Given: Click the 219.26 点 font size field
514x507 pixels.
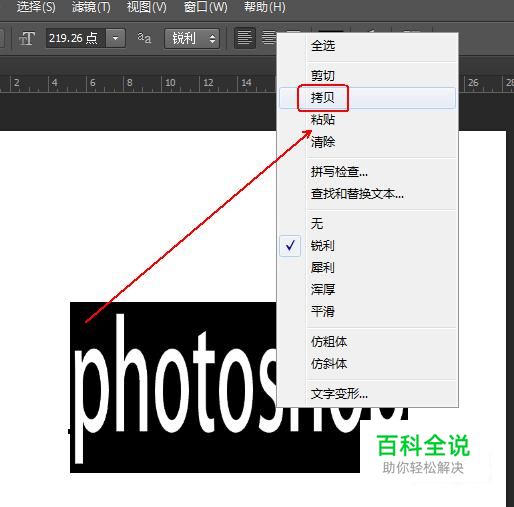Looking at the screenshot, I should tap(76, 38).
